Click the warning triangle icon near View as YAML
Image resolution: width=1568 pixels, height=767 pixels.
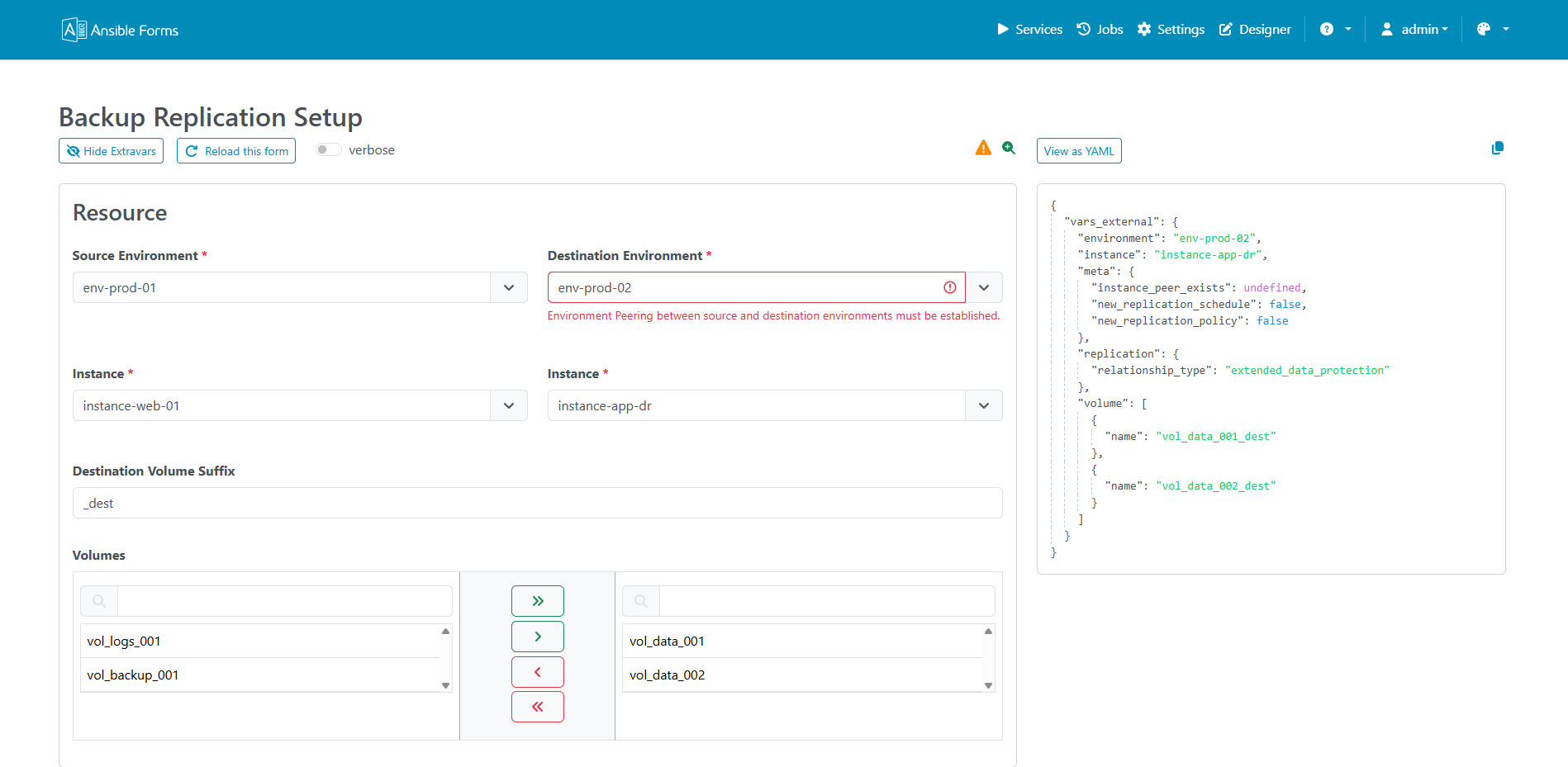[983, 147]
